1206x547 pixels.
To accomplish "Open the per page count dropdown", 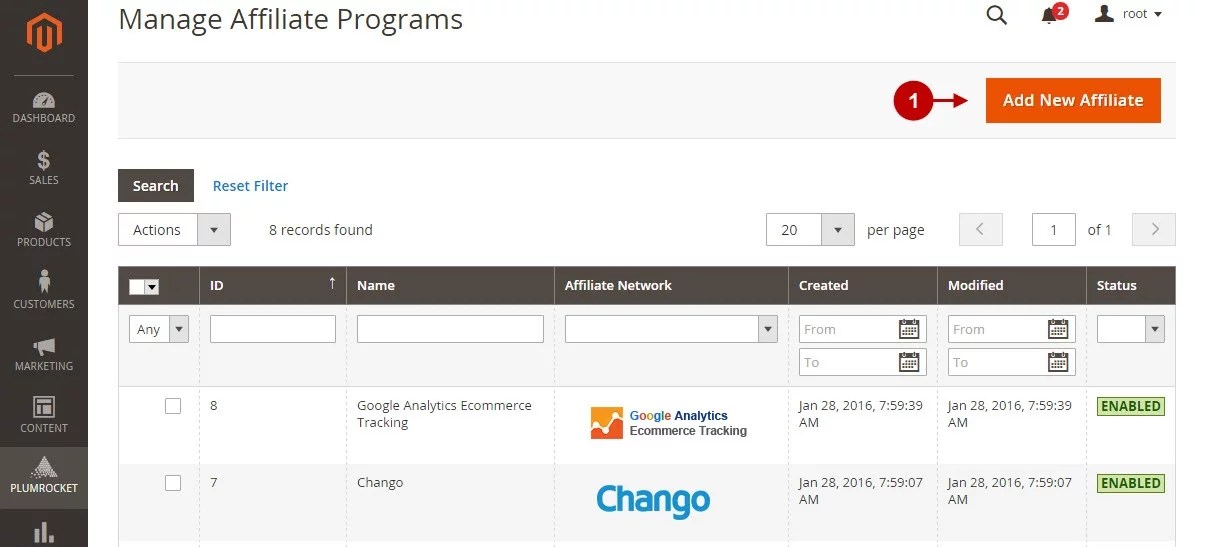I will 810,230.
